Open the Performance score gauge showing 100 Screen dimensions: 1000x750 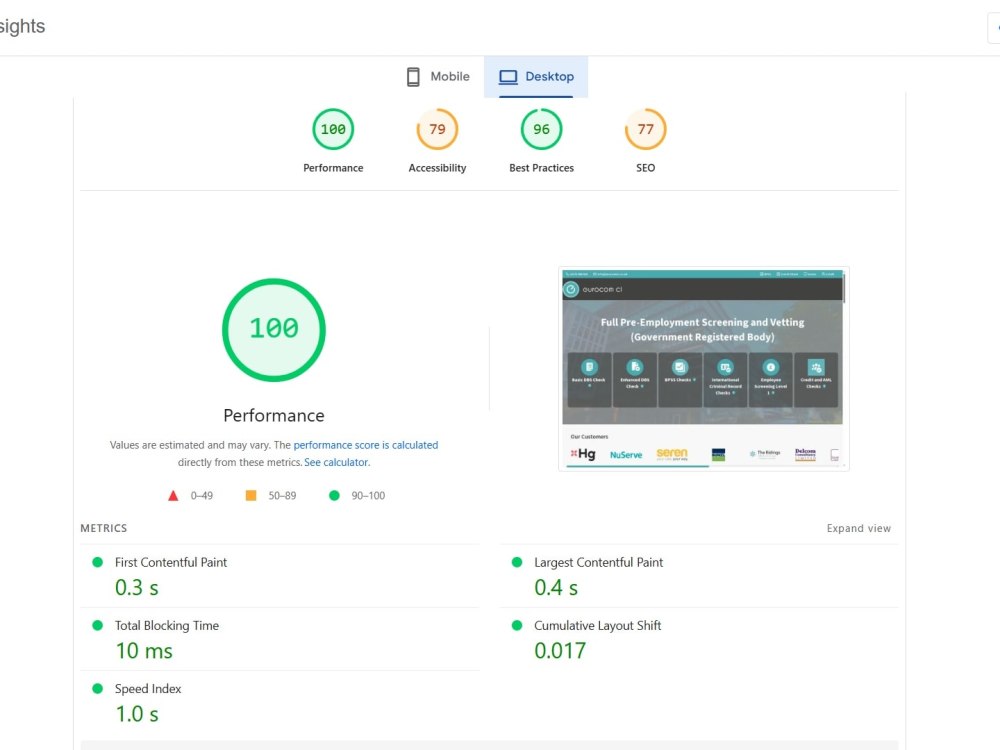[x=333, y=129]
